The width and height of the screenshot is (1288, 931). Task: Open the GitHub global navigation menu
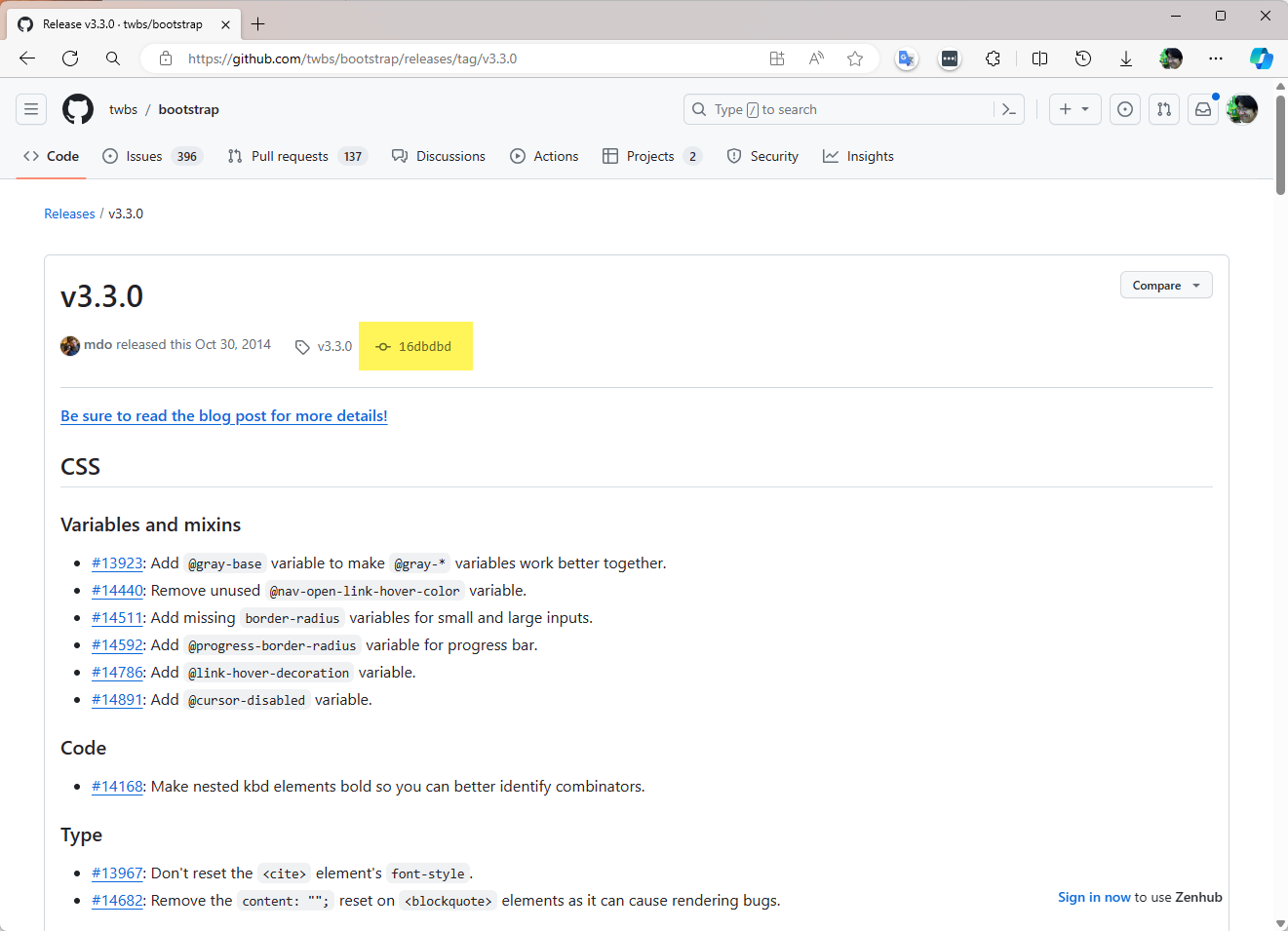pyautogui.click(x=31, y=109)
